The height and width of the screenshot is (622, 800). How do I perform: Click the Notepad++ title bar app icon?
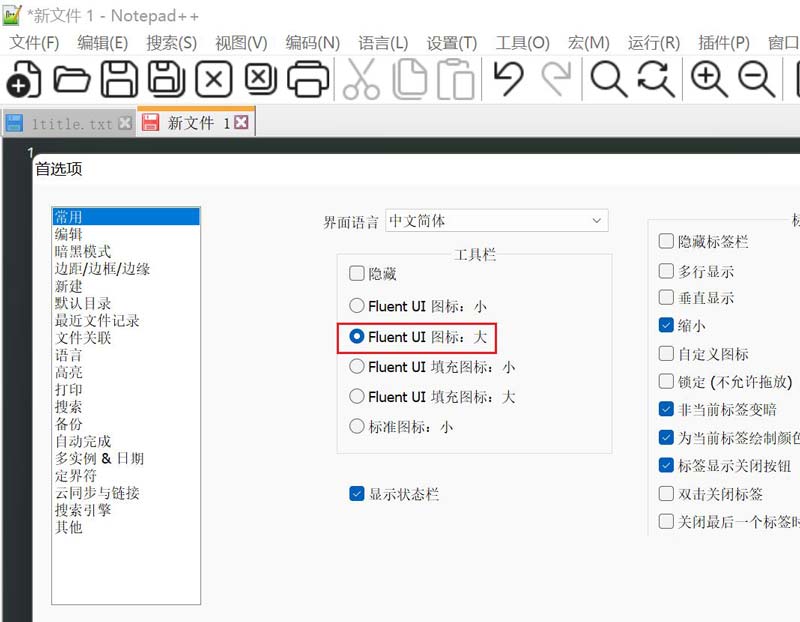point(12,15)
